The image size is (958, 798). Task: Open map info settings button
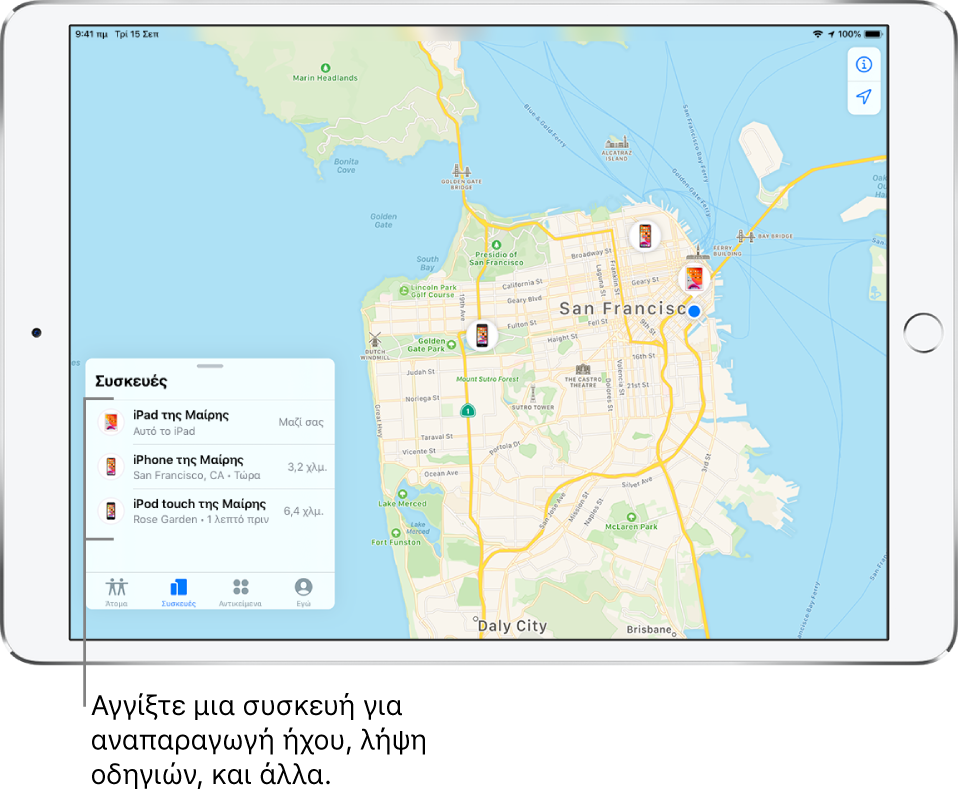point(863,65)
